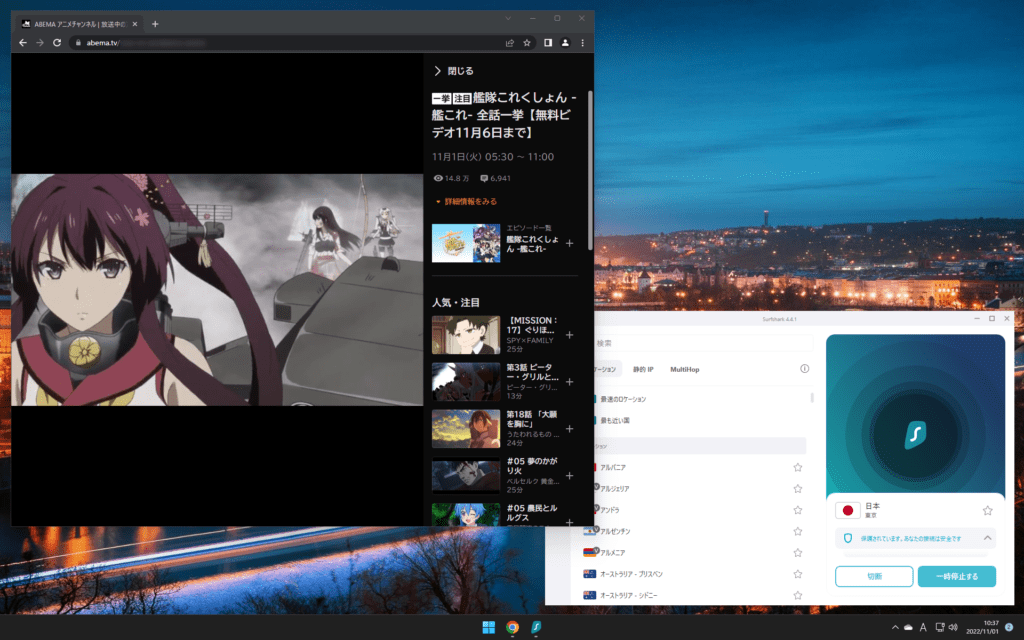Click 一時停止する to pause VPN
This screenshot has width=1024, height=640.
click(957, 577)
